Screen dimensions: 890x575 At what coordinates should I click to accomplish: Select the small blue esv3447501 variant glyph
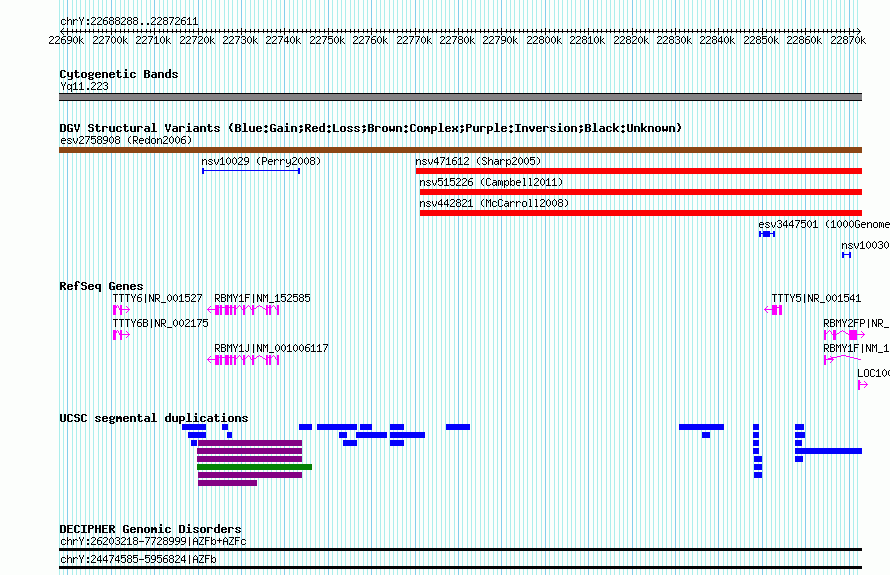click(x=767, y=234)
